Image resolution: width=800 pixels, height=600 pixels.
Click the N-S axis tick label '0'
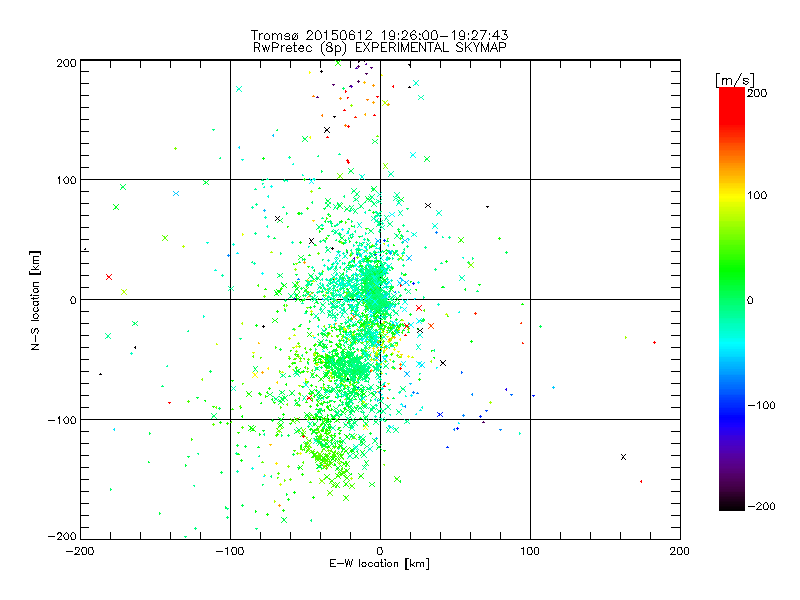point(73,300)
